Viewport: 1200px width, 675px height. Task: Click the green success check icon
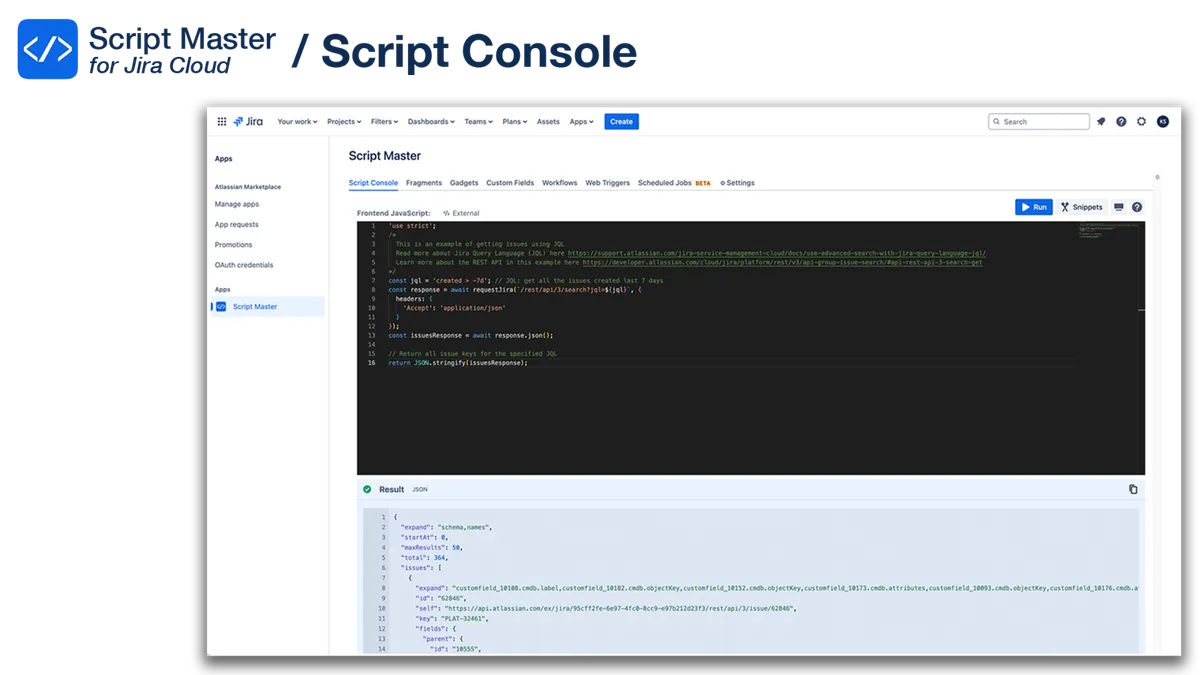click(367, 489)
